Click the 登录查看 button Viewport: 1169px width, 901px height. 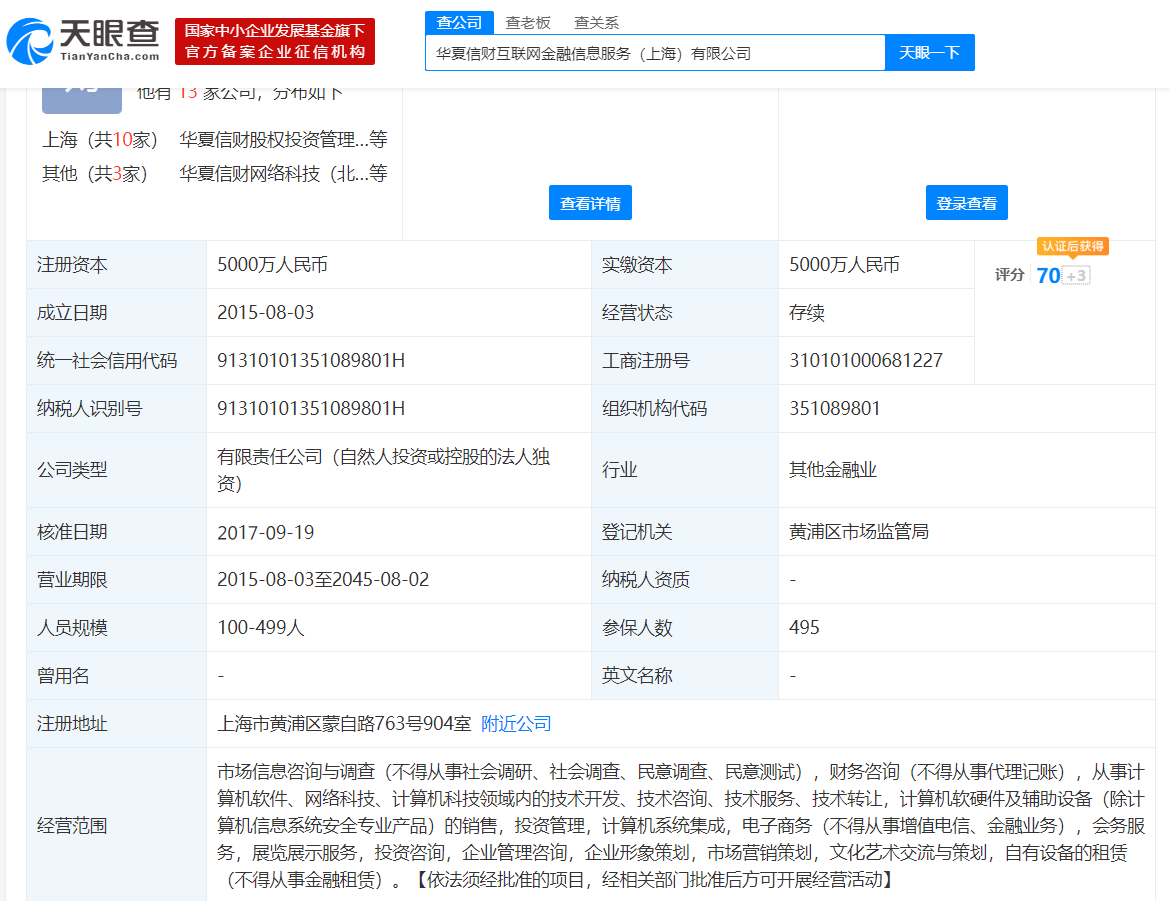(967, 203)
